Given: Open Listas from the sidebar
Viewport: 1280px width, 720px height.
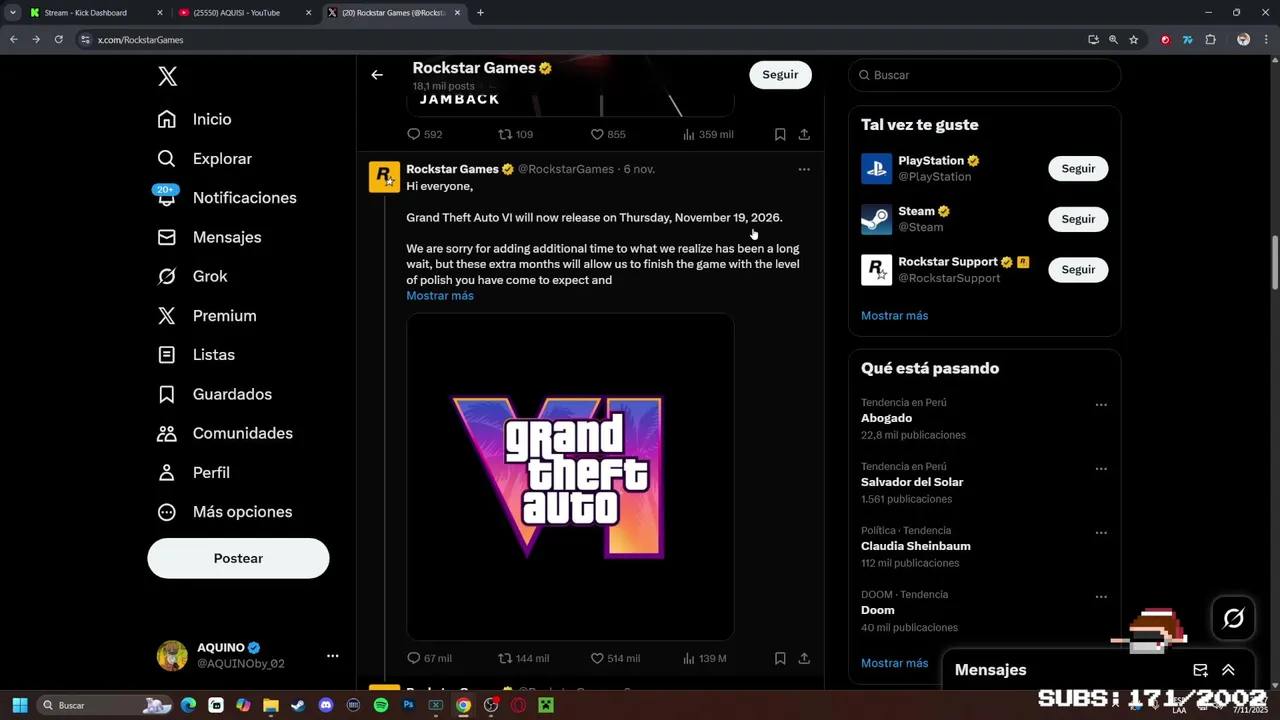Looking at the screenshot, I should pyautogui.click(x=197, y=355).
